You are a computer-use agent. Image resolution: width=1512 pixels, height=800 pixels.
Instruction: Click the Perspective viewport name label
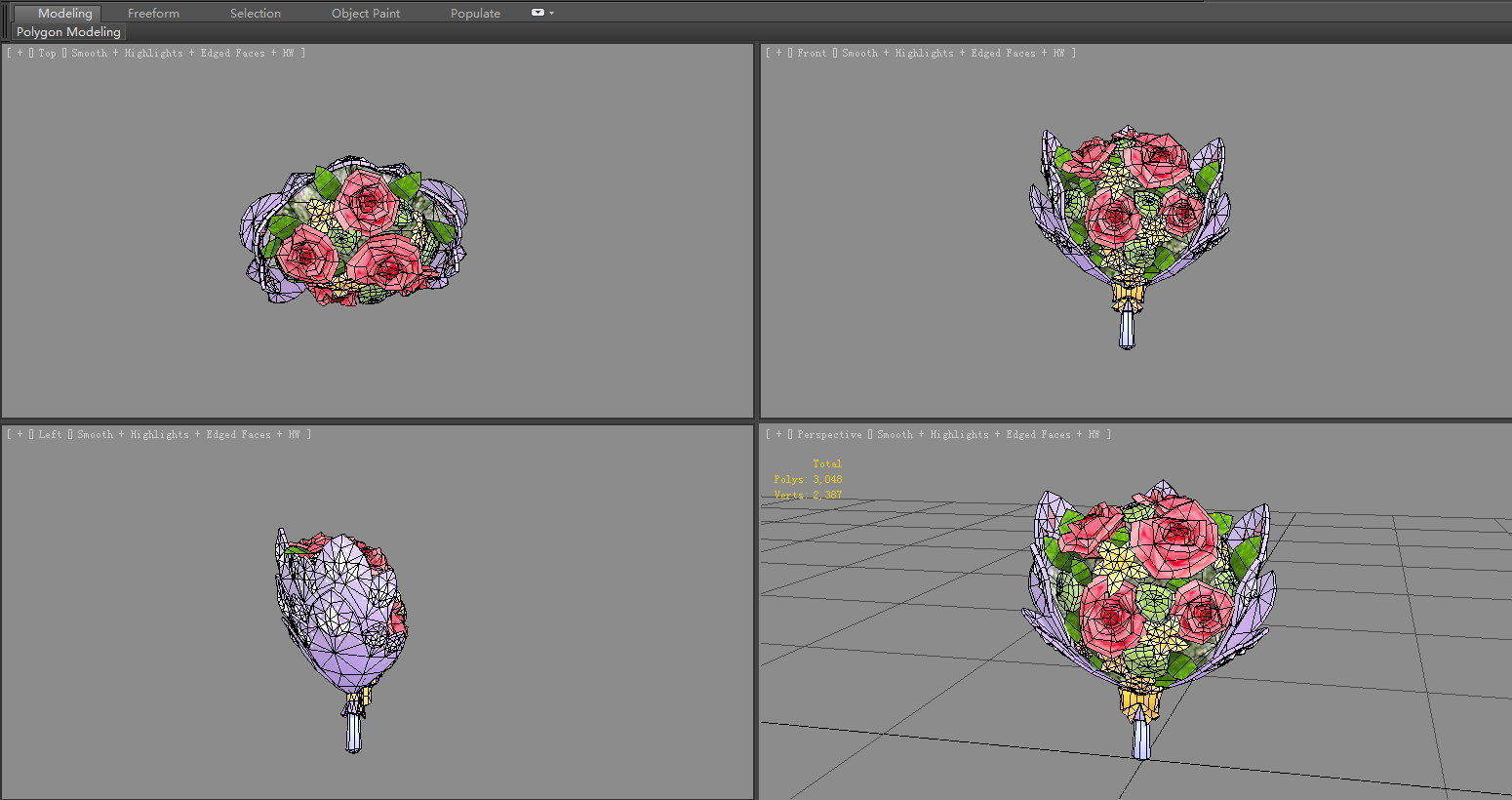830,434
